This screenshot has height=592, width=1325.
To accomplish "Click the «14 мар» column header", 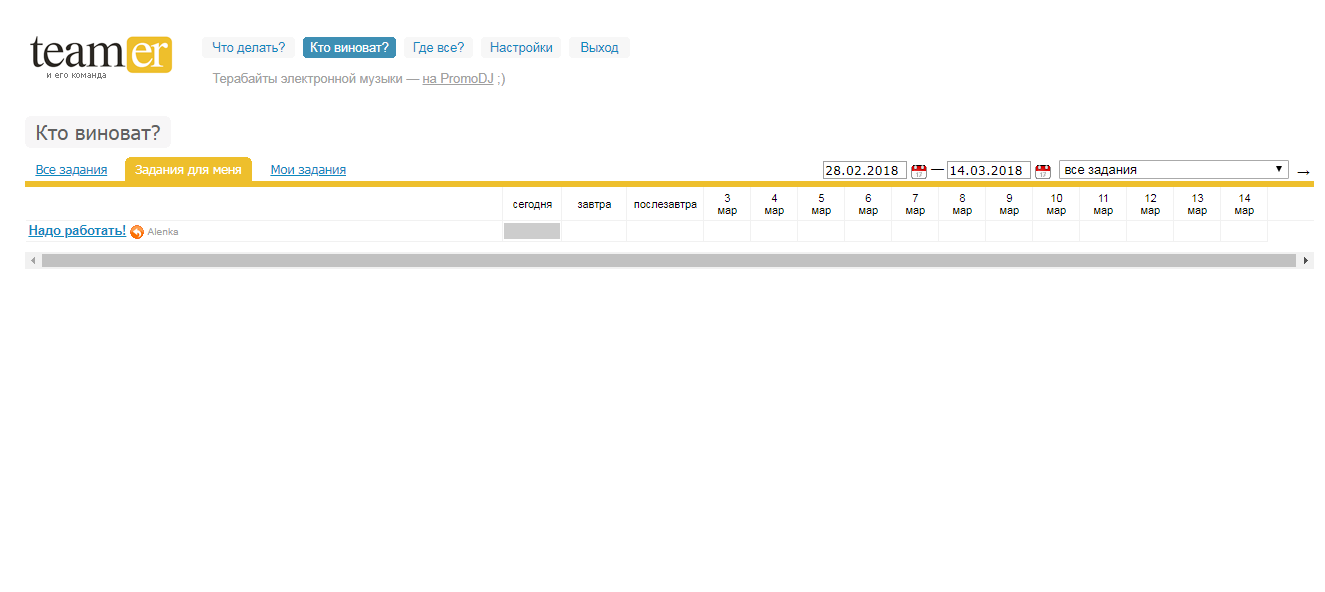I will coord(1244,204).
